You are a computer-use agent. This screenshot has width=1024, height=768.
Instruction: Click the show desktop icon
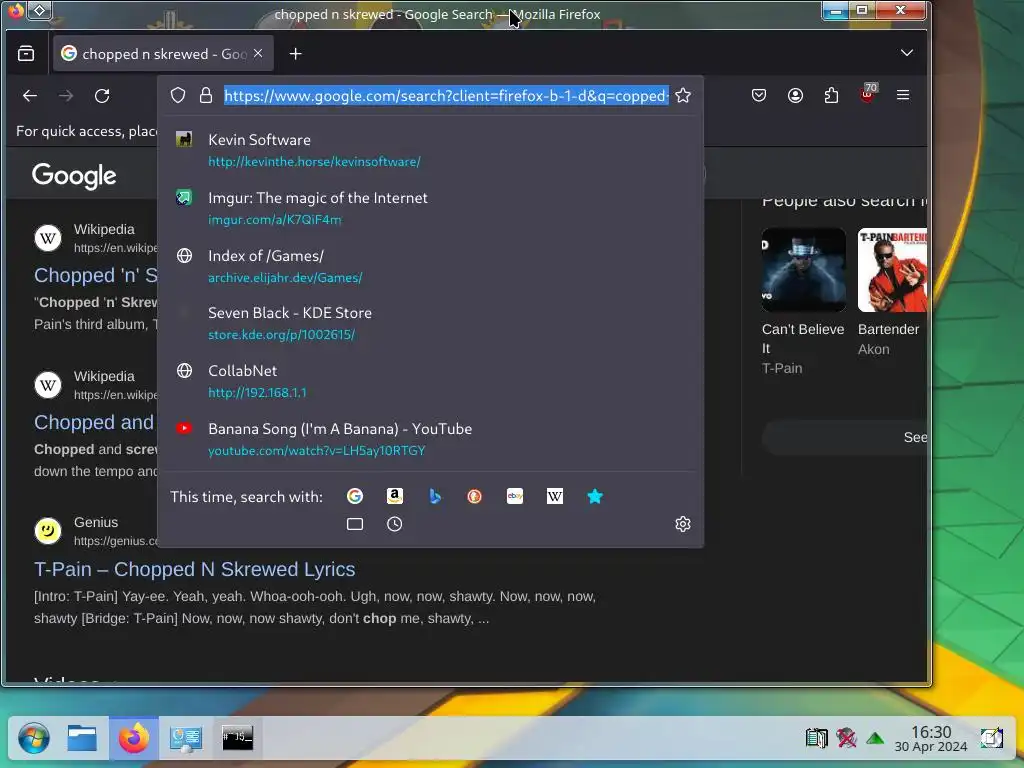click(991, 738)
